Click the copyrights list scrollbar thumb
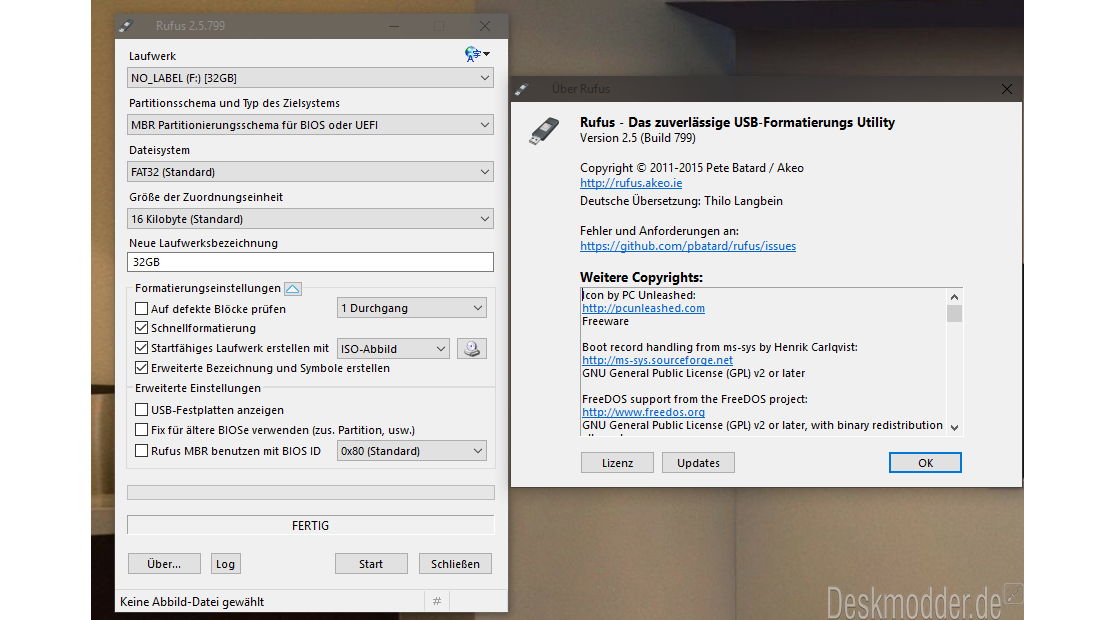The width and height of the screenshot is (1104, 620). (954, 313)
